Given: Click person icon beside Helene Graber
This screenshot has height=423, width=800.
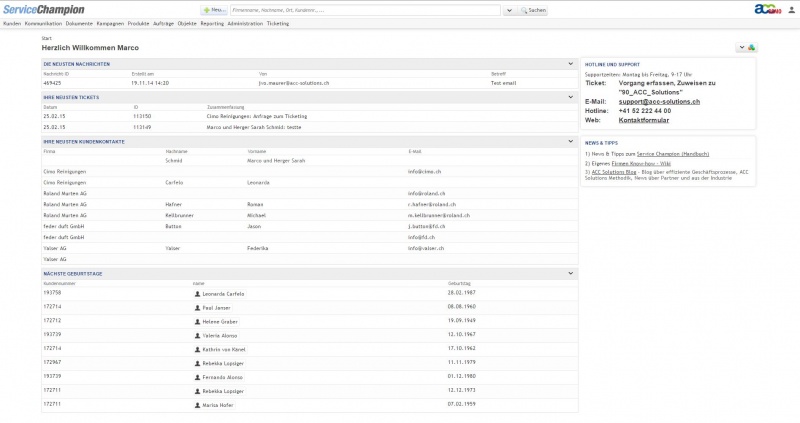Looking at the screenshot, I should click(197, 321).
